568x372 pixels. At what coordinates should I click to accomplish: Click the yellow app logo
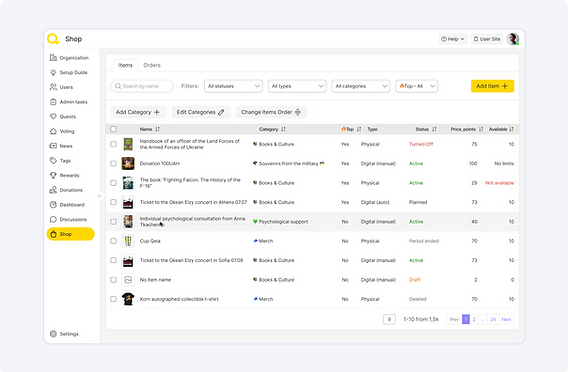coord(53,39)
